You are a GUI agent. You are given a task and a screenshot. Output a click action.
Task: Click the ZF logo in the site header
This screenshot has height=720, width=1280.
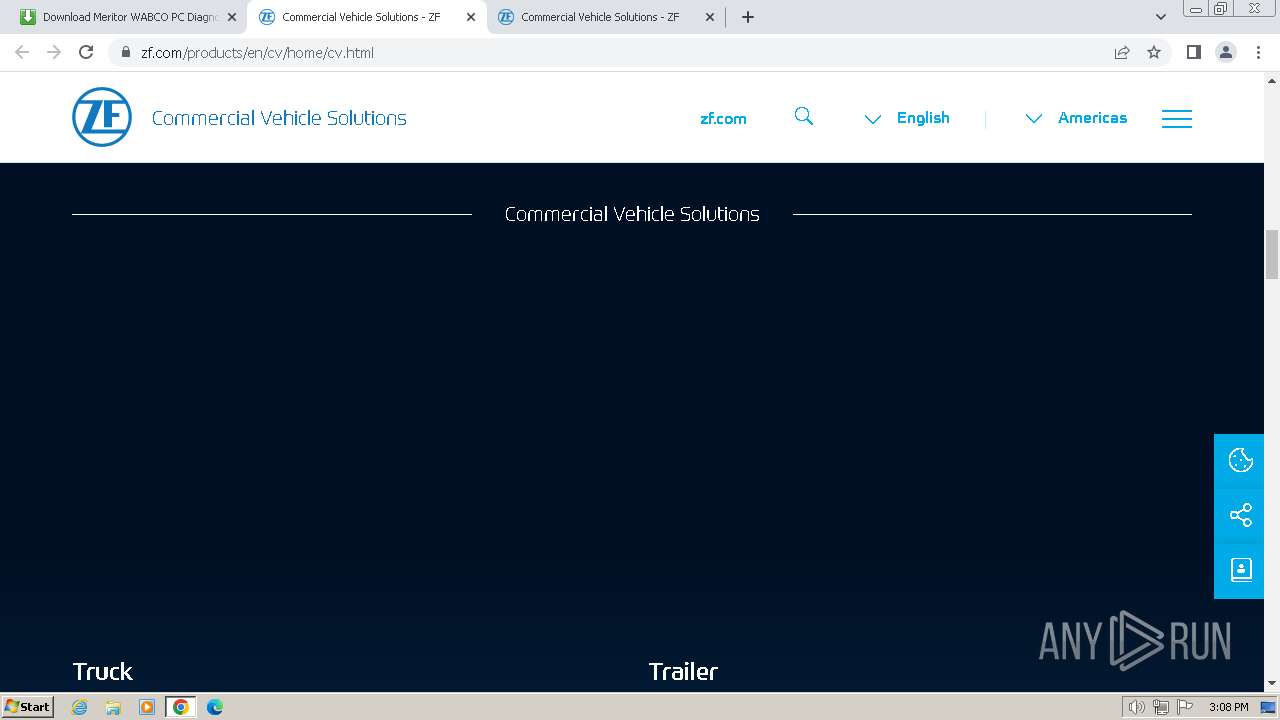pyautogui.click(x=102, y=117)
